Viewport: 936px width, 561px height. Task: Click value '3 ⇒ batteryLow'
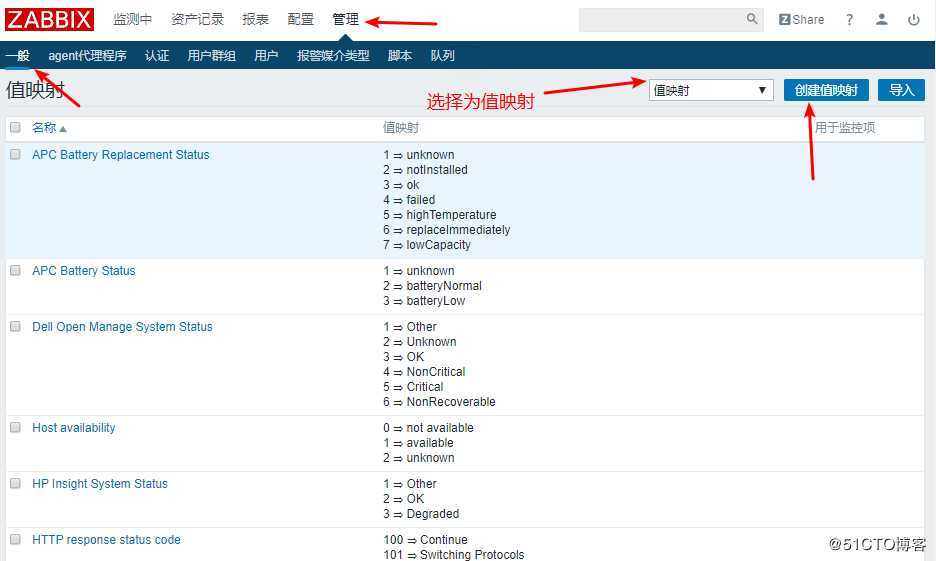pyautogui.click(x=424, y=301)
